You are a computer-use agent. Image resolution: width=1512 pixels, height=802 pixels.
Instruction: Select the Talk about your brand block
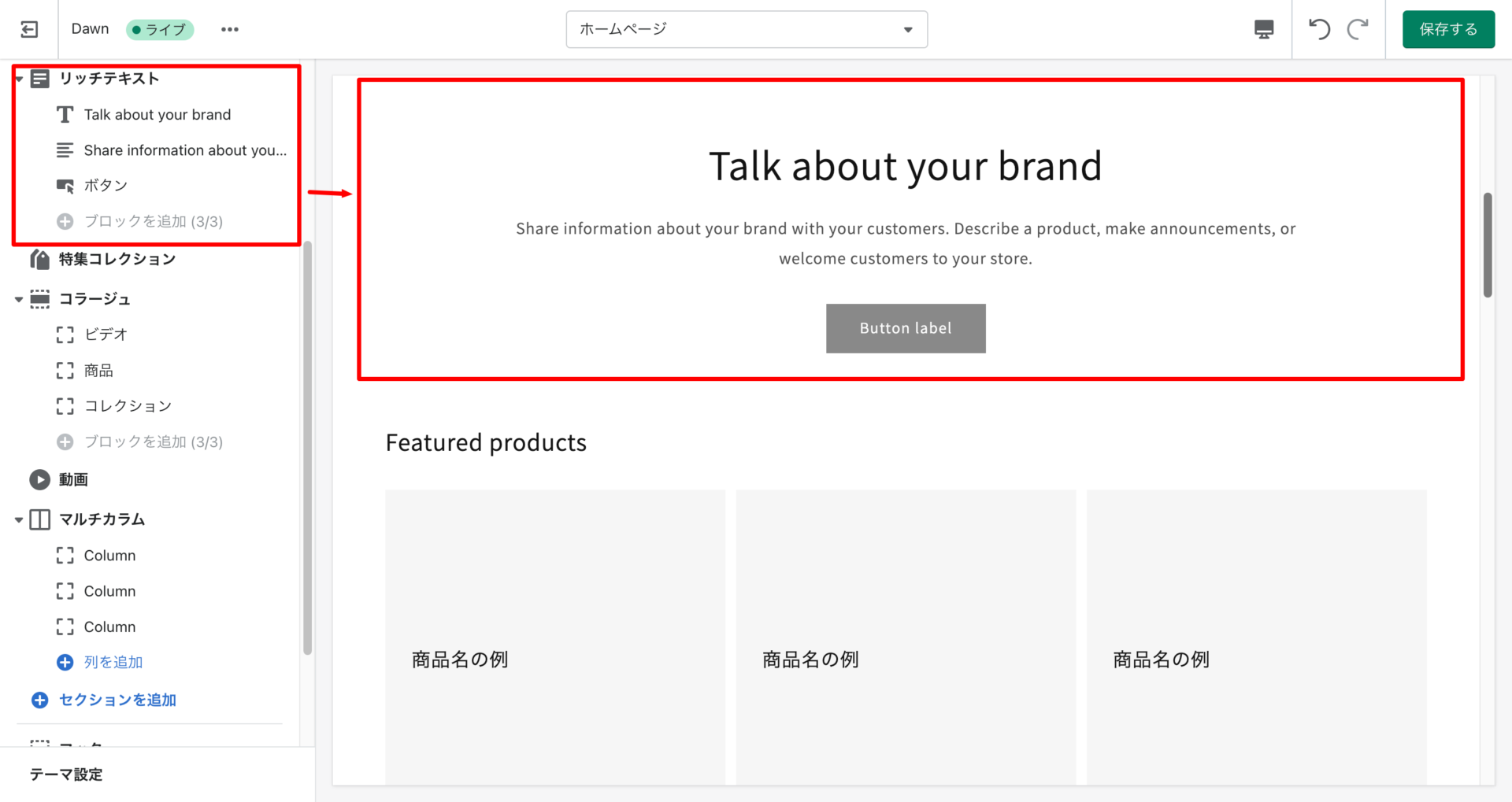(157, 115)
